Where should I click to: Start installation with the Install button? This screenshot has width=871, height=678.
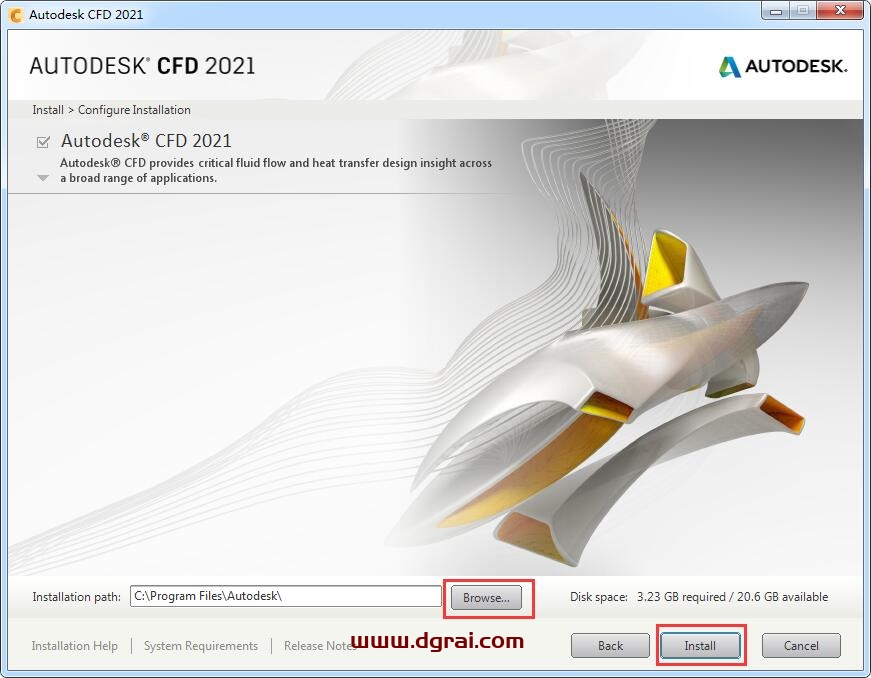coord(700,645)
